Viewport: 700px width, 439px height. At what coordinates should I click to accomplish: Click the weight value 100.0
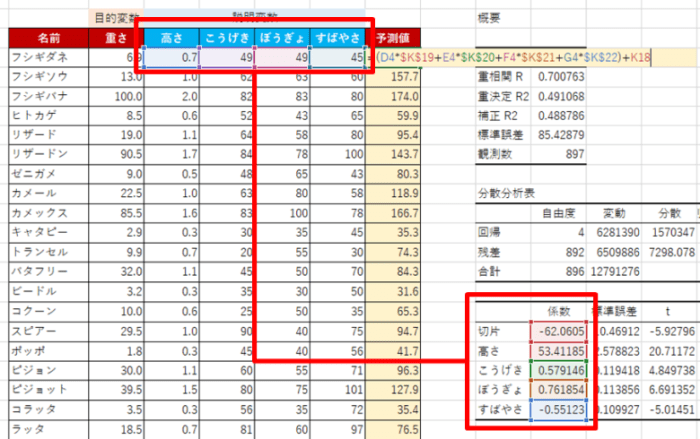click(x=116, y=96)
